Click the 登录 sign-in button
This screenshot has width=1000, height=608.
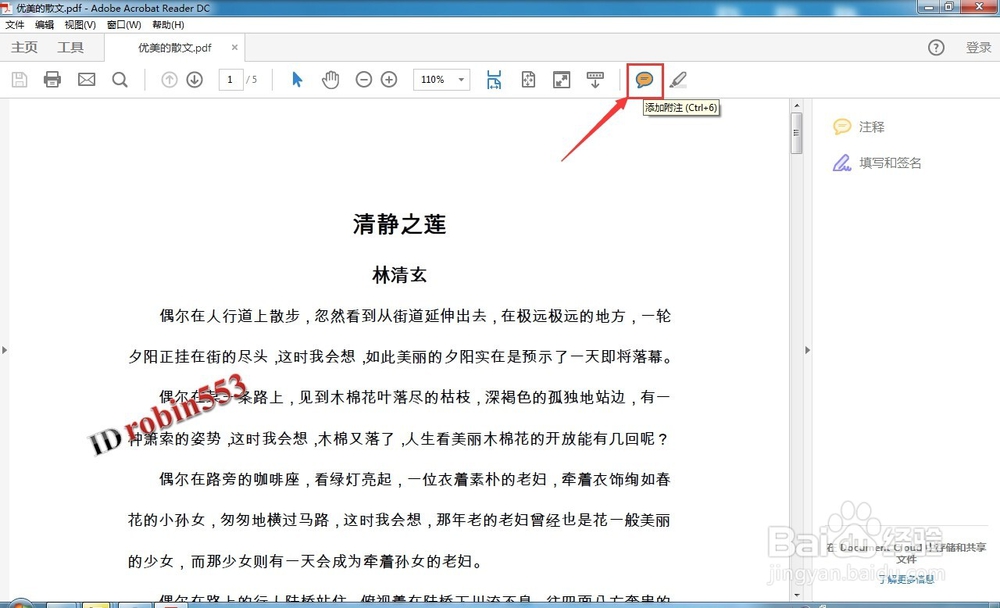[x=978, y=47]
